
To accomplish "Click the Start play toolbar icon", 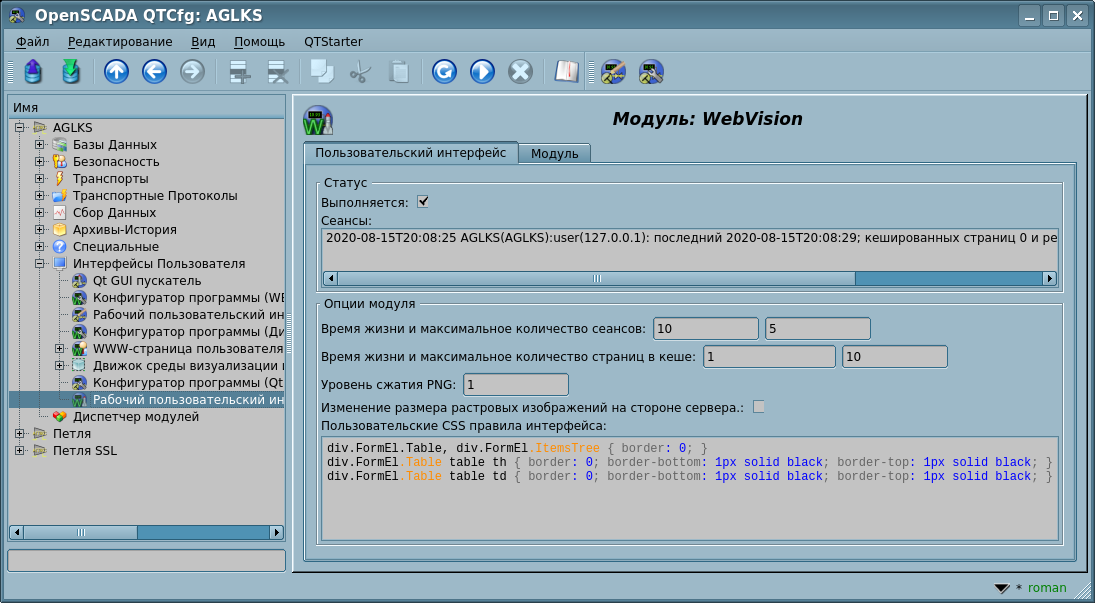I will tap(482, 71).
